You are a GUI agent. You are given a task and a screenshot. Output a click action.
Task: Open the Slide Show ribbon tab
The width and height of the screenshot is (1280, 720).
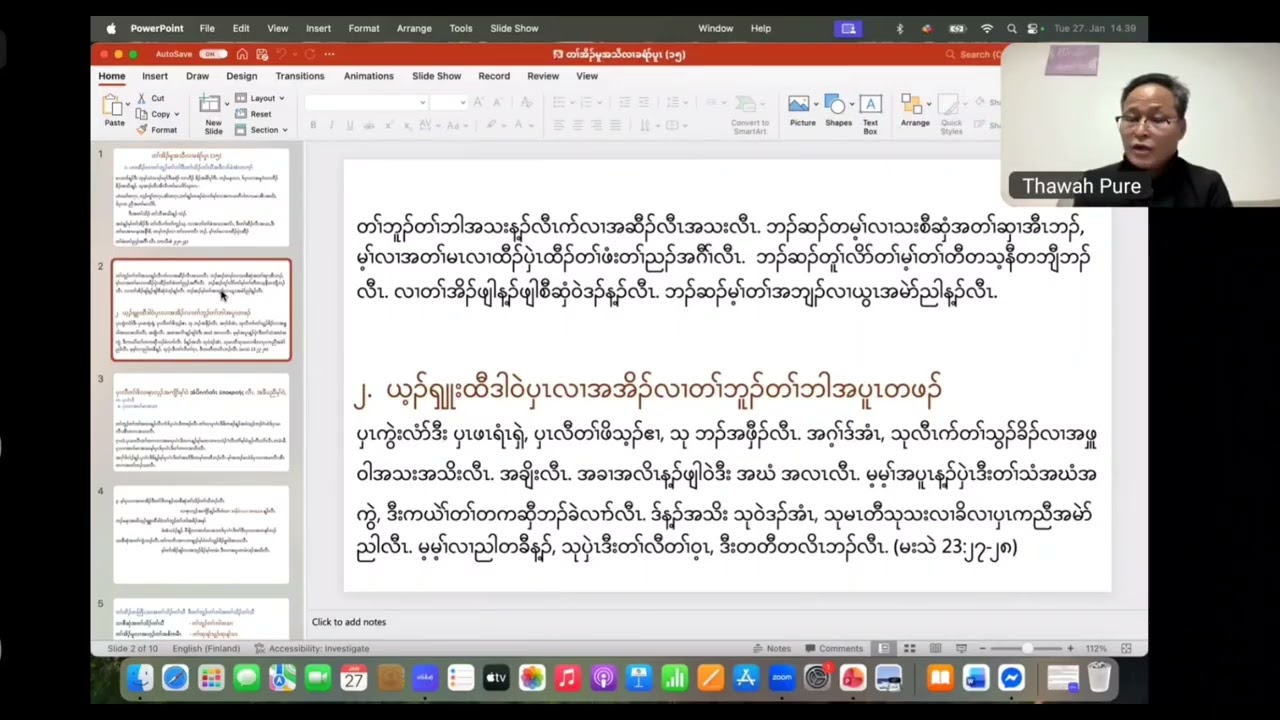click(x=436, y=76)
